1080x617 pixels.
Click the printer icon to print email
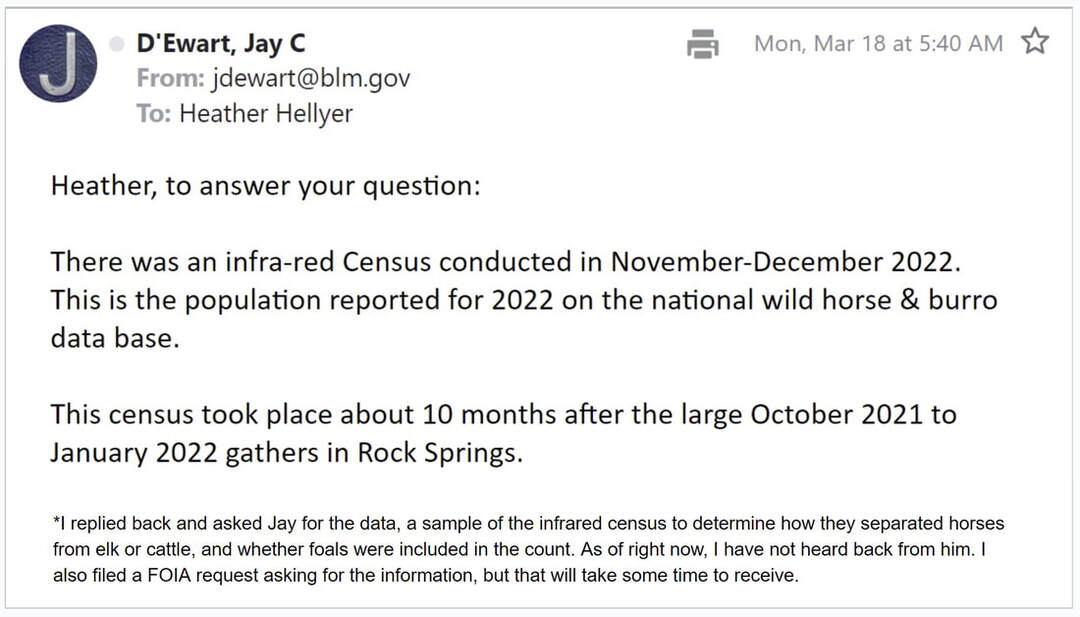point(703,43)
